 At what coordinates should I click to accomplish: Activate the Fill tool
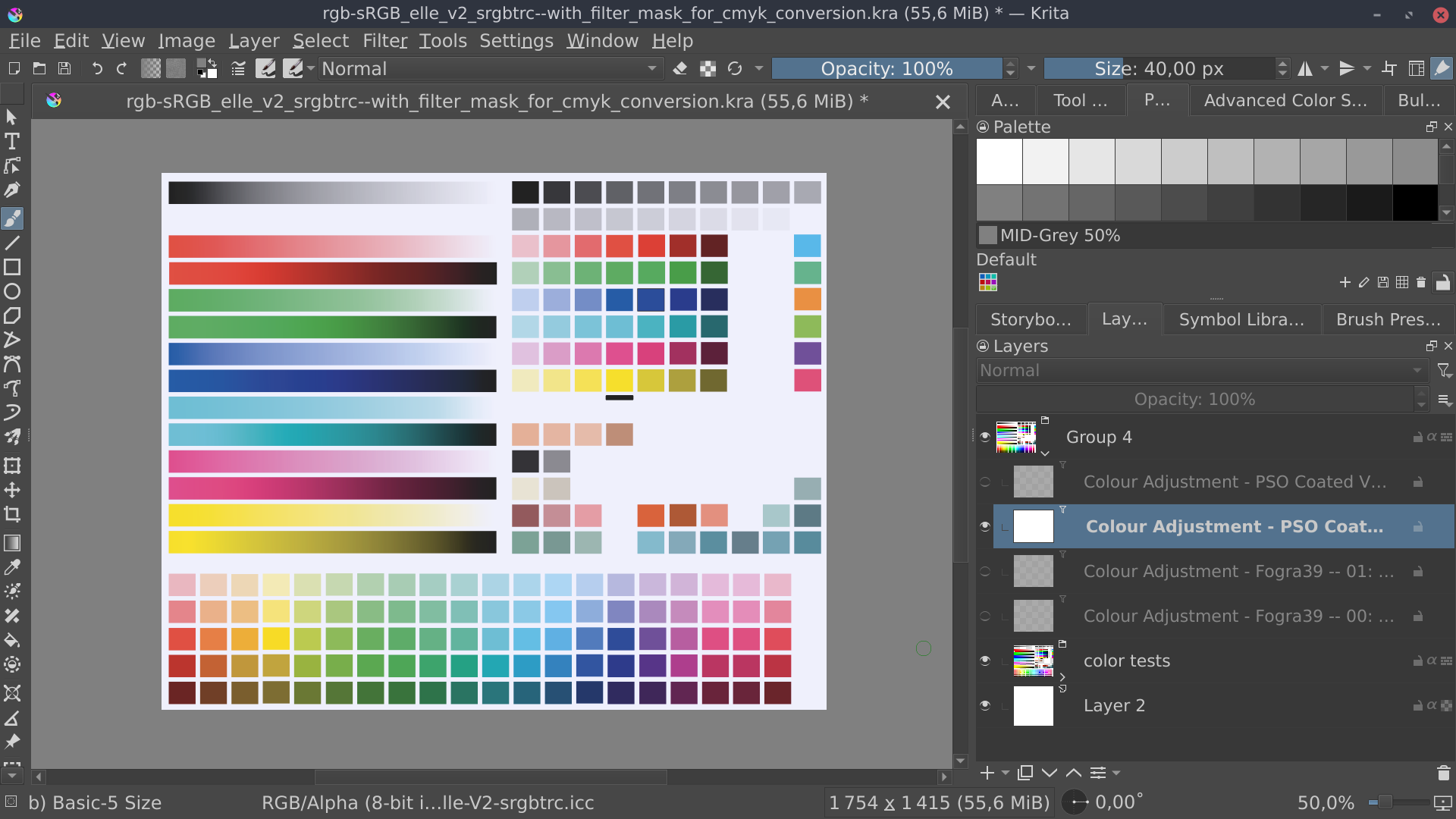click(12, 641)
